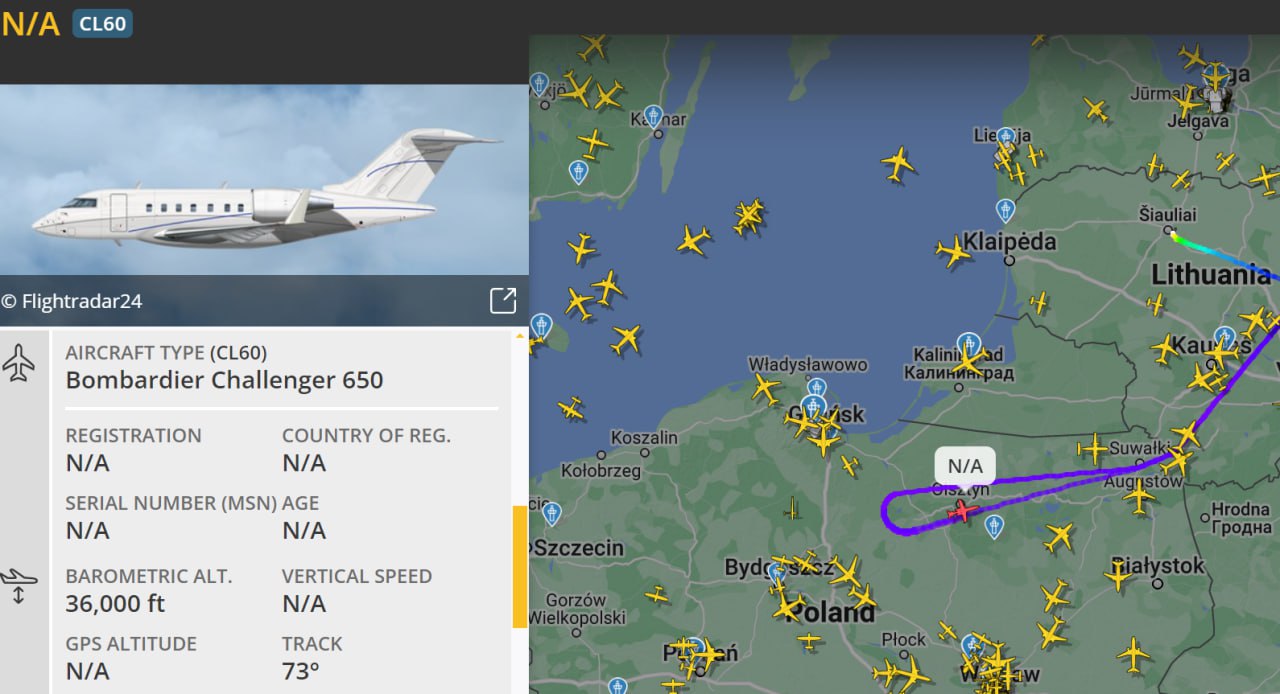1280x694 pixels.
Task: Click the orange scrollbar of the details panel
Action: point(520,566)
